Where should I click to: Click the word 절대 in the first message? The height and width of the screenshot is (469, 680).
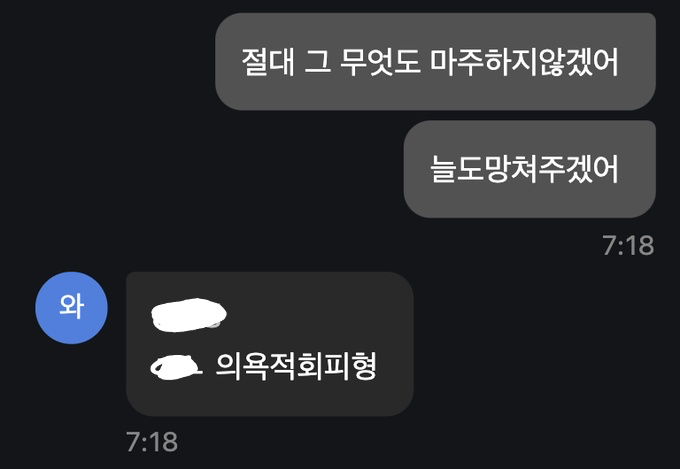[268, 62]
